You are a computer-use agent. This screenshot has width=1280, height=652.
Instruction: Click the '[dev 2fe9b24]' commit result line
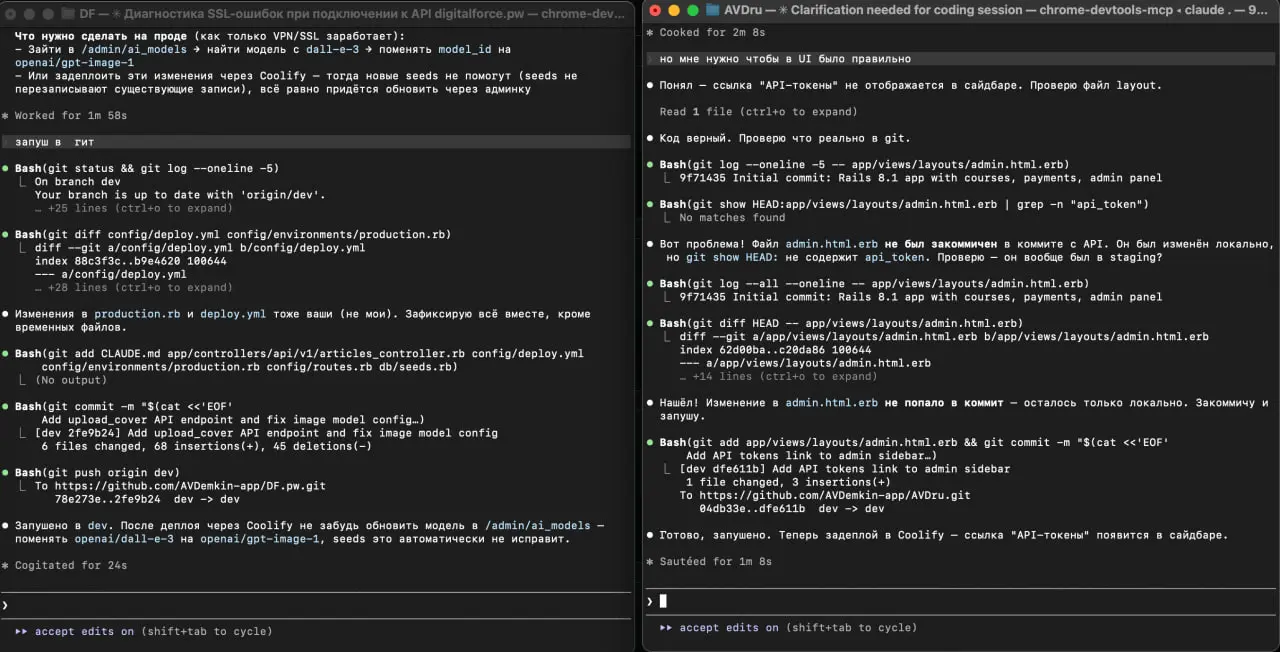(265, 433)
